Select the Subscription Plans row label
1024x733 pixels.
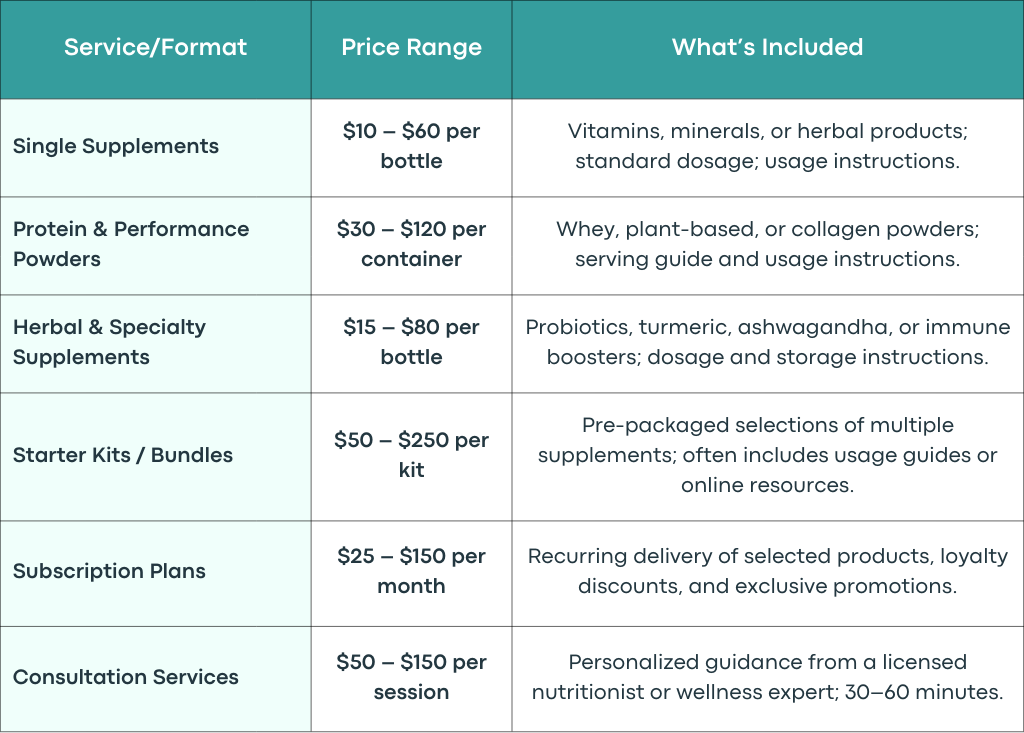click(x=109, y=572)
